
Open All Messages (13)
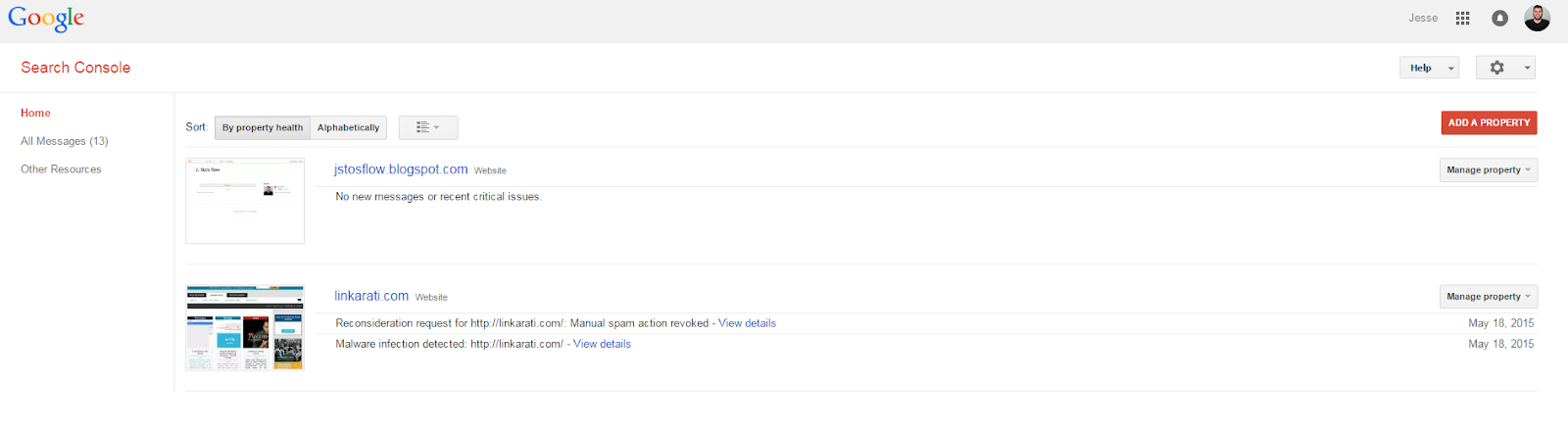65,141
